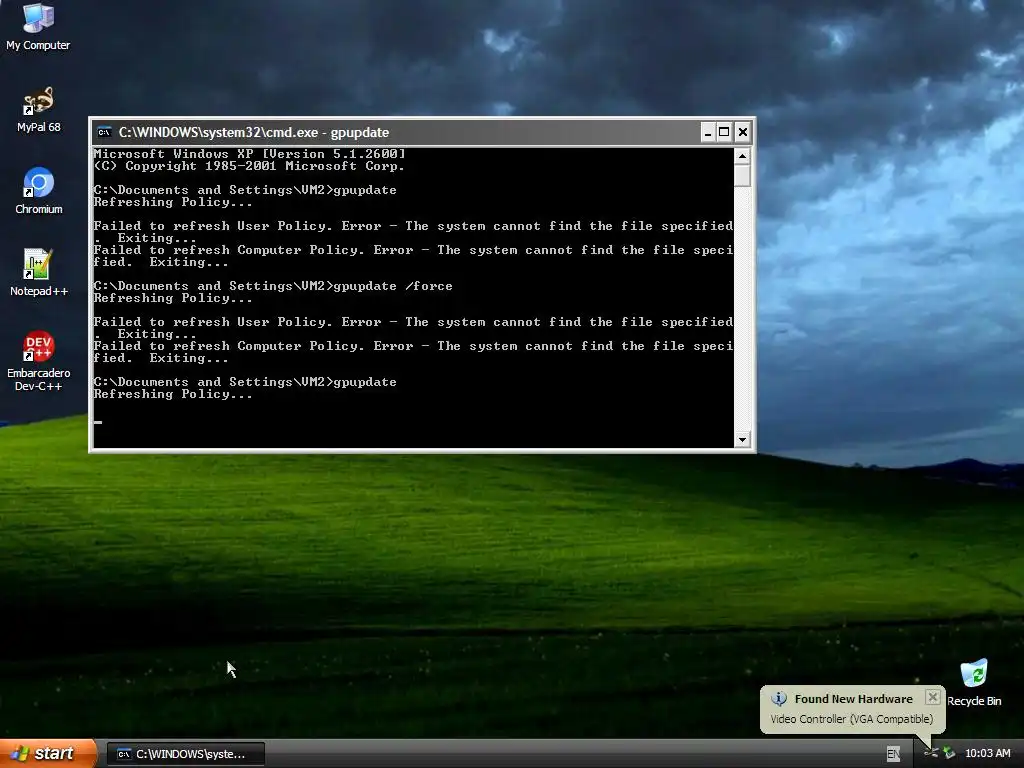Open the My Computer desktop icon
The height and width of the screenshot is (768, 1024).
click(38, 26)
